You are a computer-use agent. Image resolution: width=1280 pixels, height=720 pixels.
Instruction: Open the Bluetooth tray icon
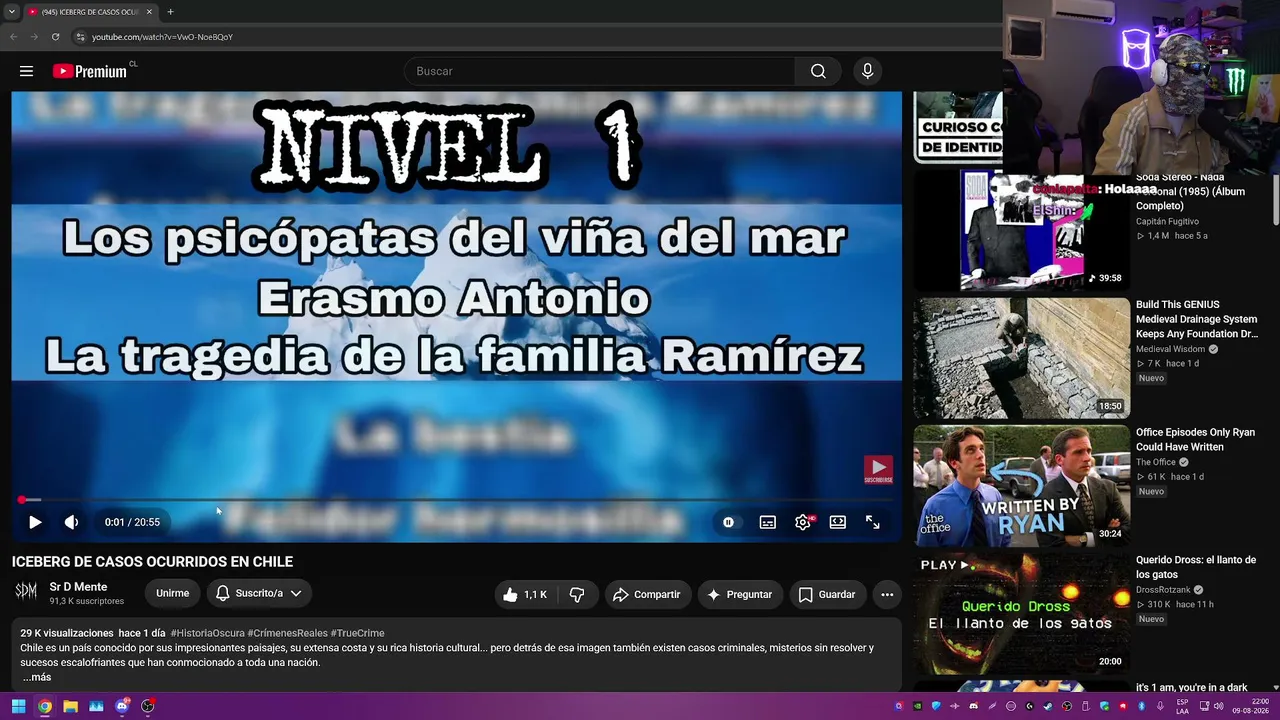pos(1141,706)
